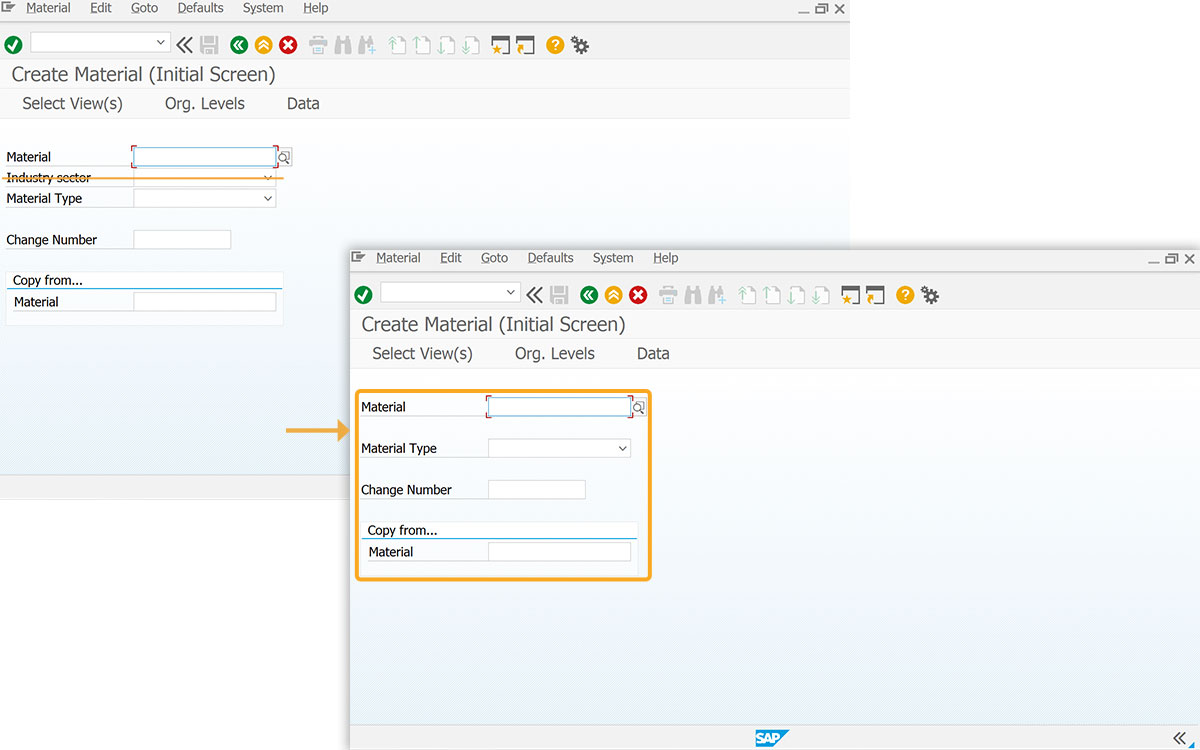Click Select View(s) button in front window
The image size is (1200, 750).
(x=422, y=354)
